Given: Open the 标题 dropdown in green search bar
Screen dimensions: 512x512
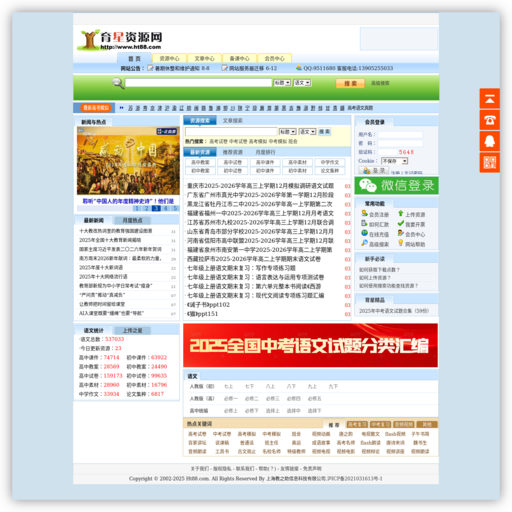Looking at the screenshot, I should [x=282, y=83].
